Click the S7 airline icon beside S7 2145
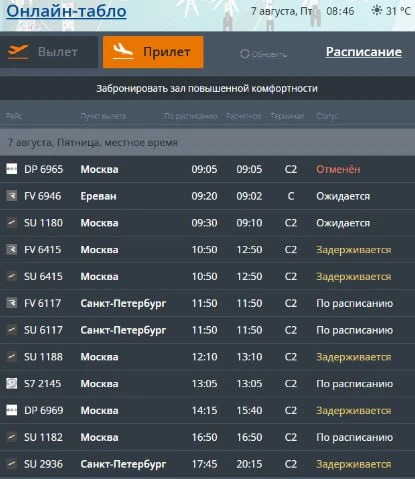The image size is (415, 479). tap(11, 383)
